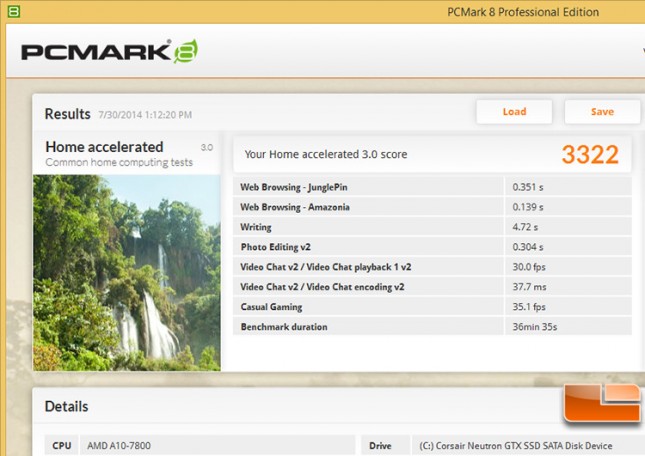The width and height of the screenshot is (645, 456).
Task: Click the 36min 35s duration value
Action: 535,327
